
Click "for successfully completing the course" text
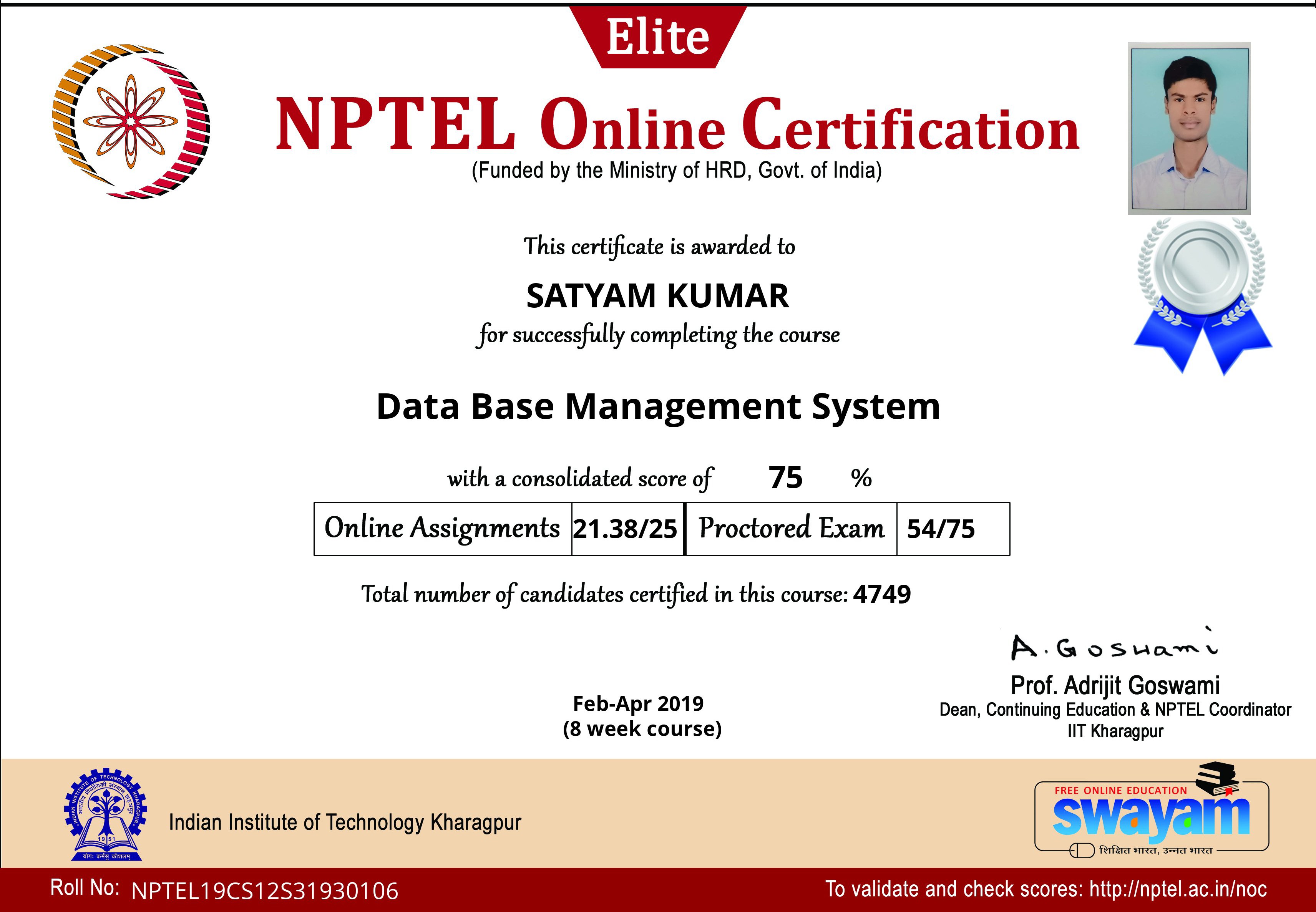point(658,335)
